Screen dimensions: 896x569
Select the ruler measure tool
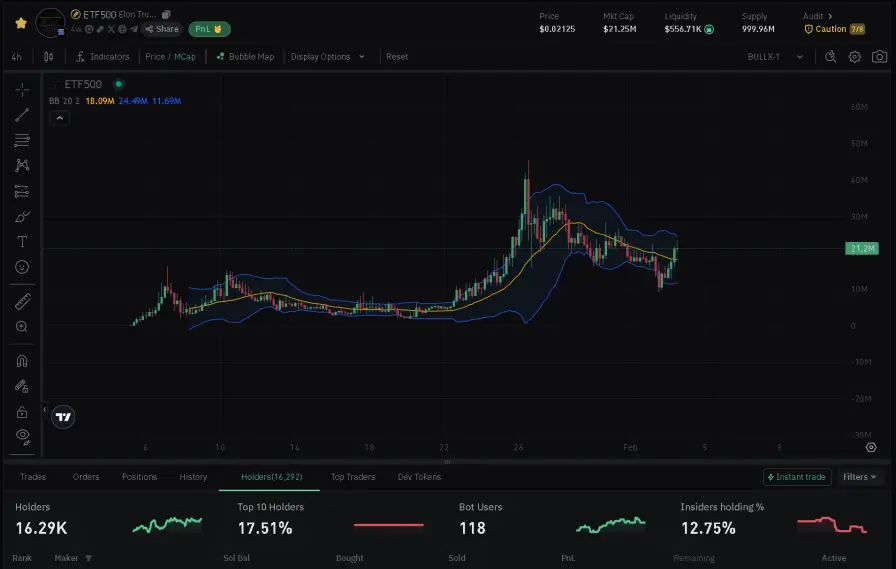coord(22,301)
